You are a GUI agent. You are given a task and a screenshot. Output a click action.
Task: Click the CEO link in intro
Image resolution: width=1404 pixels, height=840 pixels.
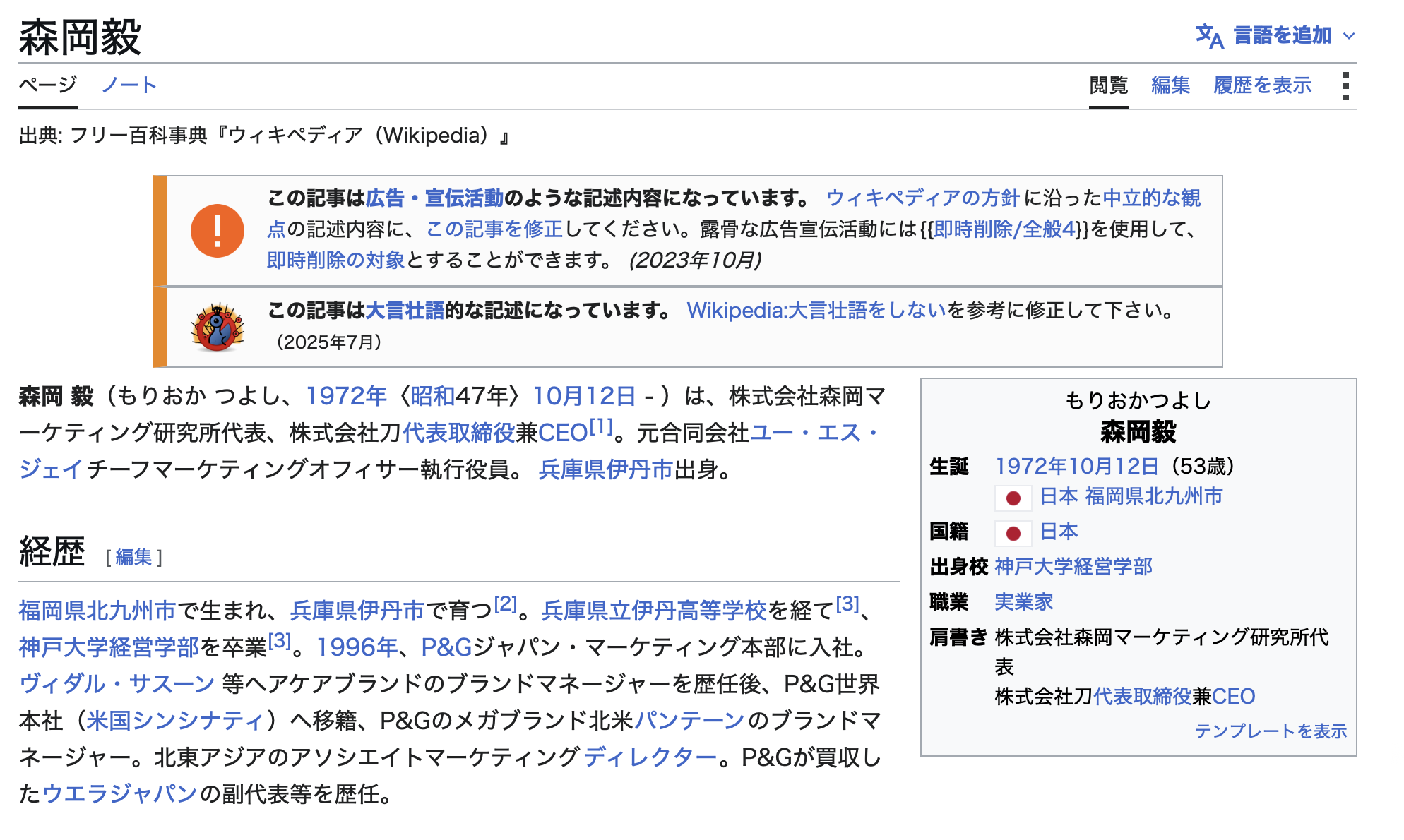(563, 433)
